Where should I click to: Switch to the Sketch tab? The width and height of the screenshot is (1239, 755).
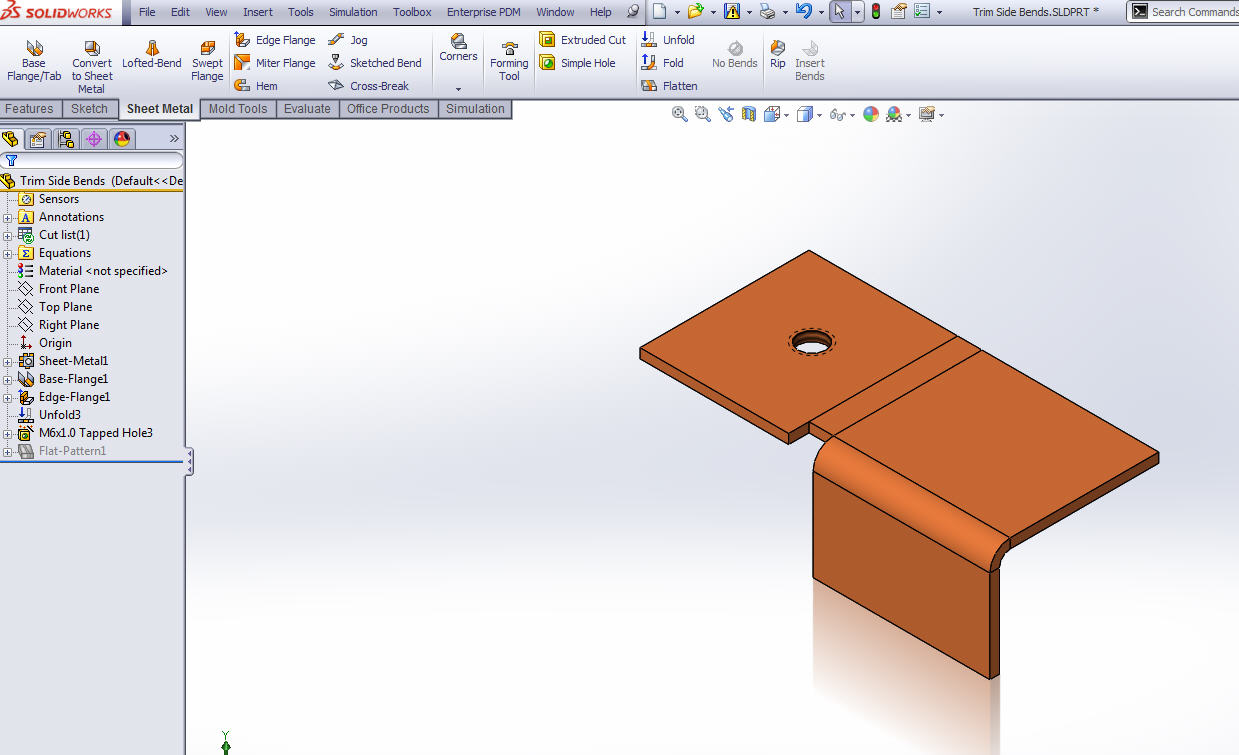tap(89, 109)
